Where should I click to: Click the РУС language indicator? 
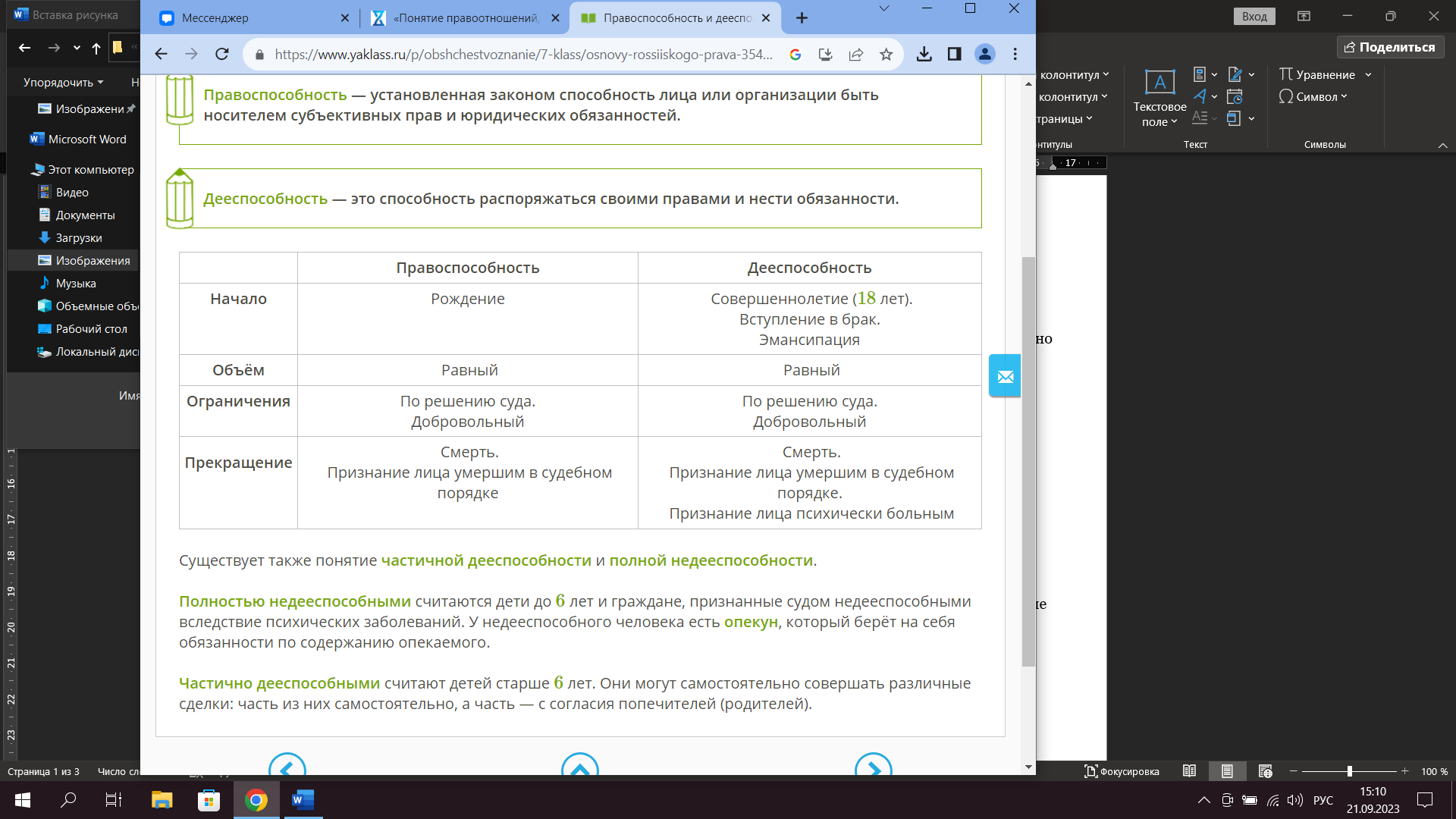pos(1323,800)
